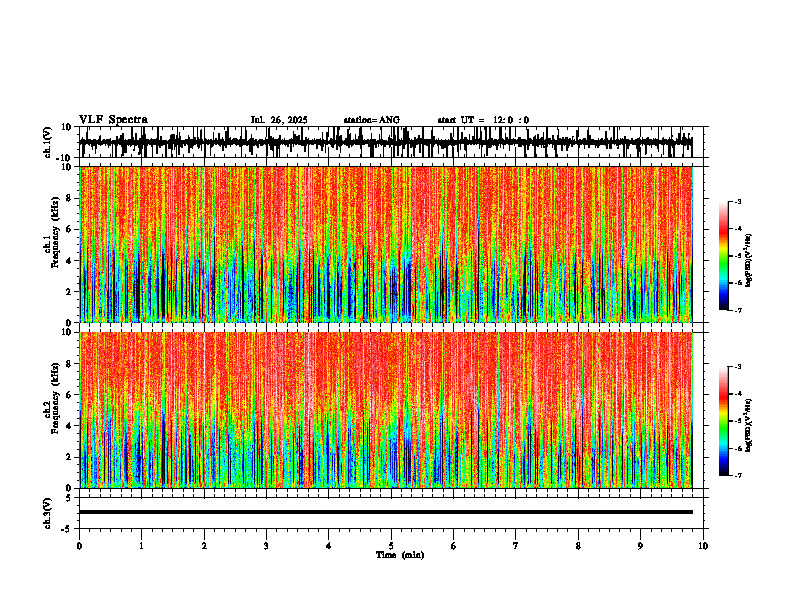792x612 pixels.
Task: Click inside the ch.2 spectrogram plot
Action: click(385, 410)
